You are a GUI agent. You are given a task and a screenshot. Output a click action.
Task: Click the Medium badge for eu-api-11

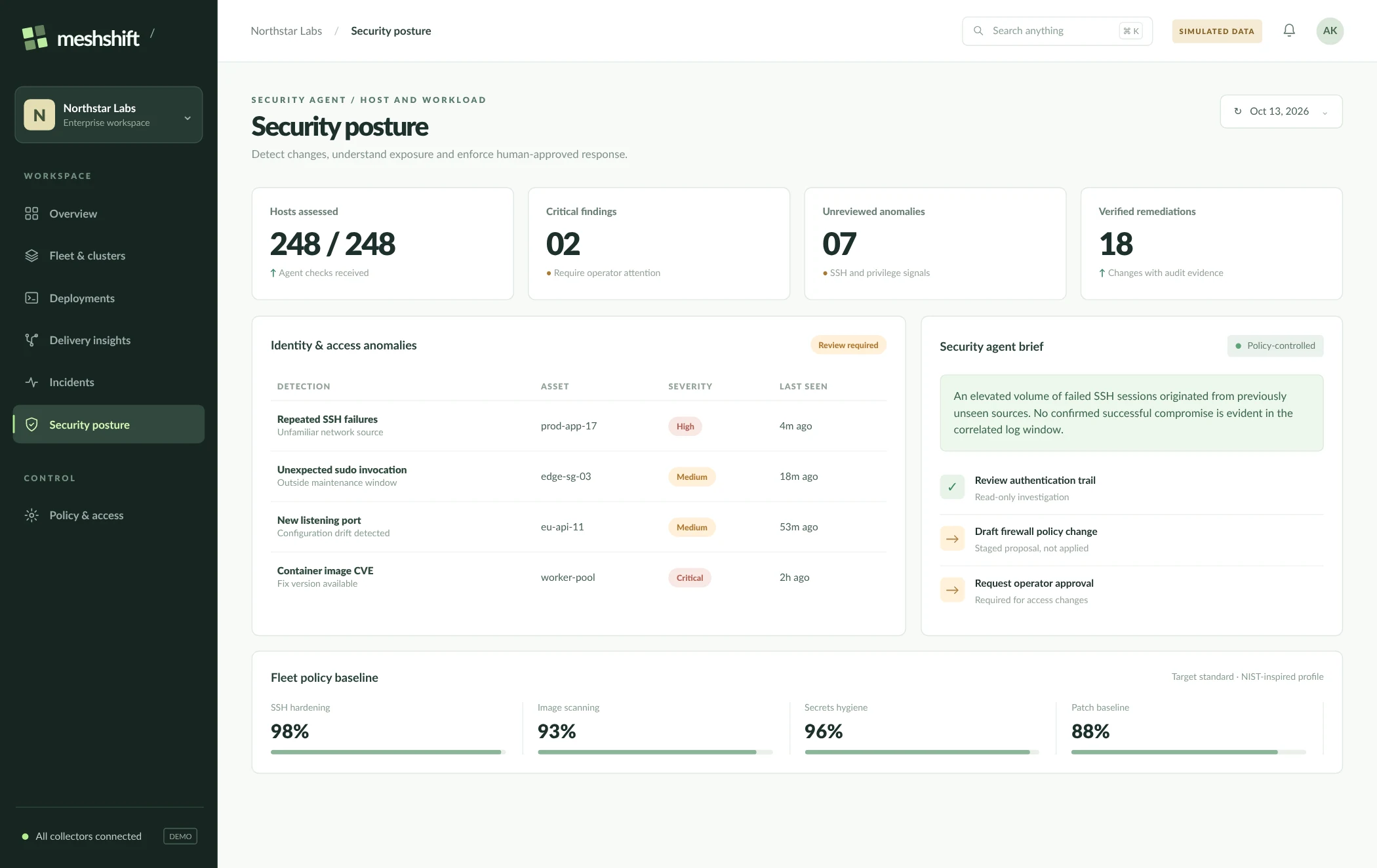point(692,527)
